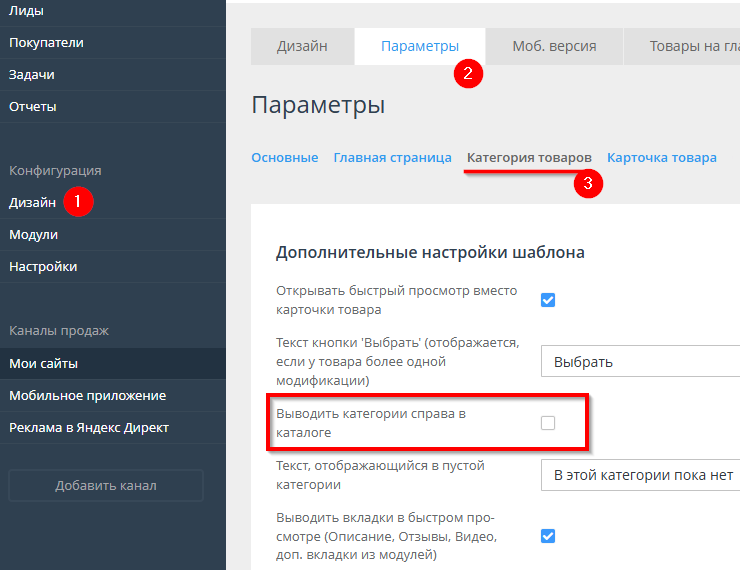Open the Главная страница parameters link
The image size is (740, 570).
tap(392, 158)
